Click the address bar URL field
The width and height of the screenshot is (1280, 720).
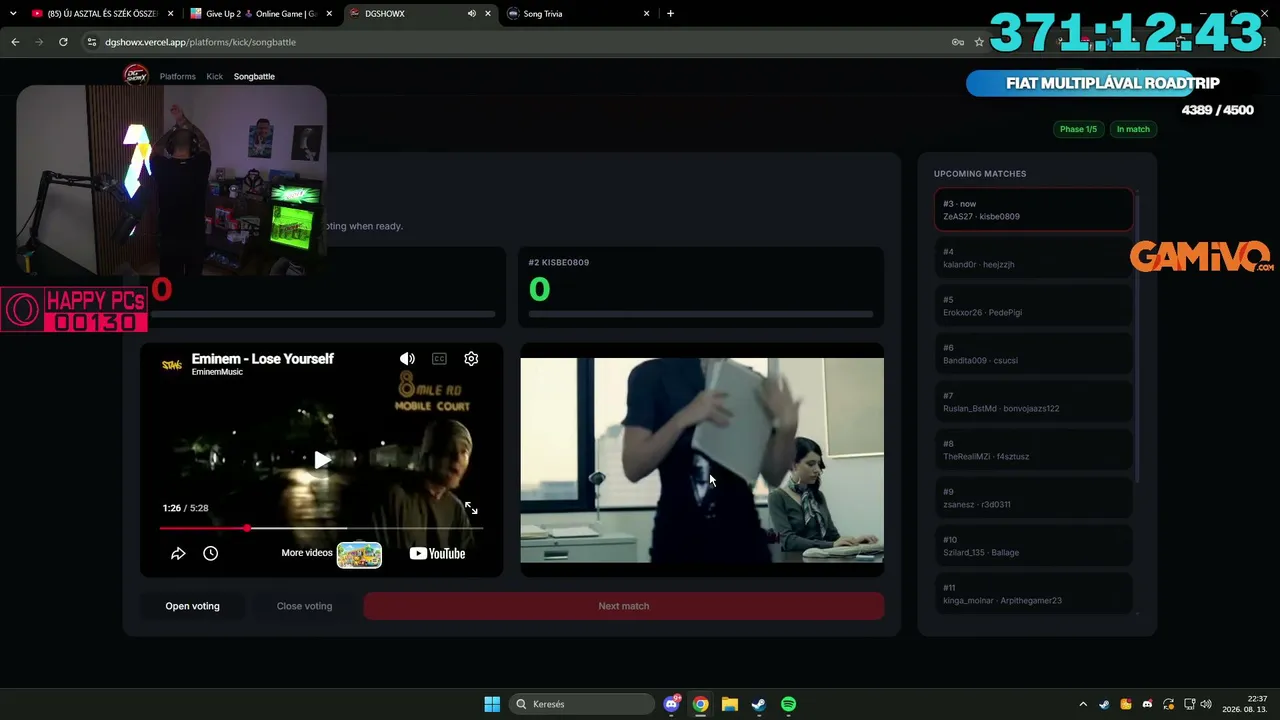(x=520, y=42)
